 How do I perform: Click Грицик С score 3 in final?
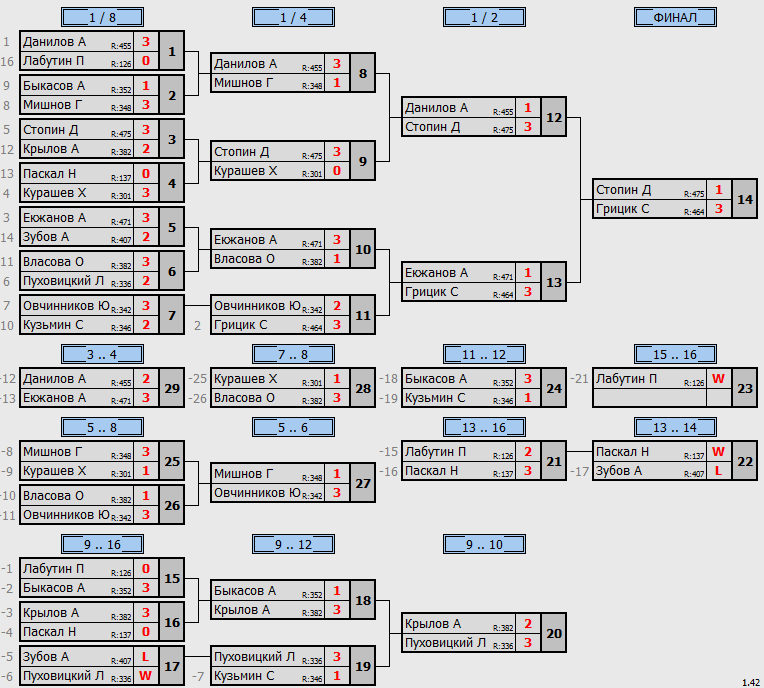tap(719, 209)
